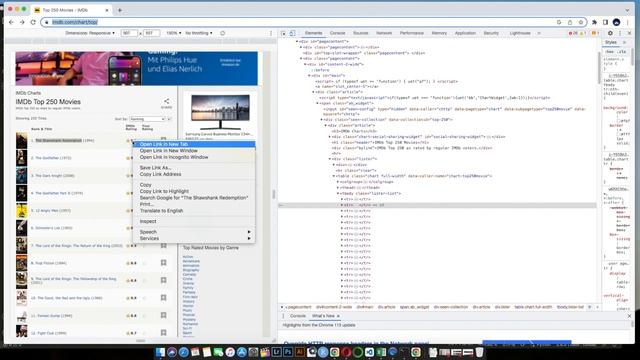The image size is (640, 360).
Task: Open Trash in the Dock
Action: [480, 352]
